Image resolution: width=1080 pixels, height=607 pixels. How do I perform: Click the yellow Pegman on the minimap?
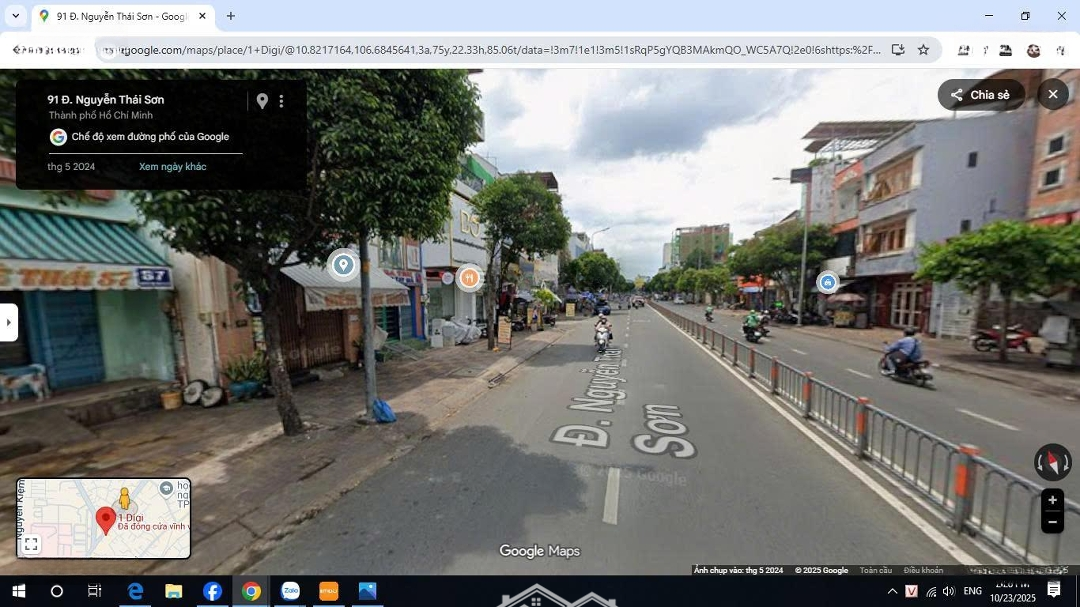(x=124, y=497)
